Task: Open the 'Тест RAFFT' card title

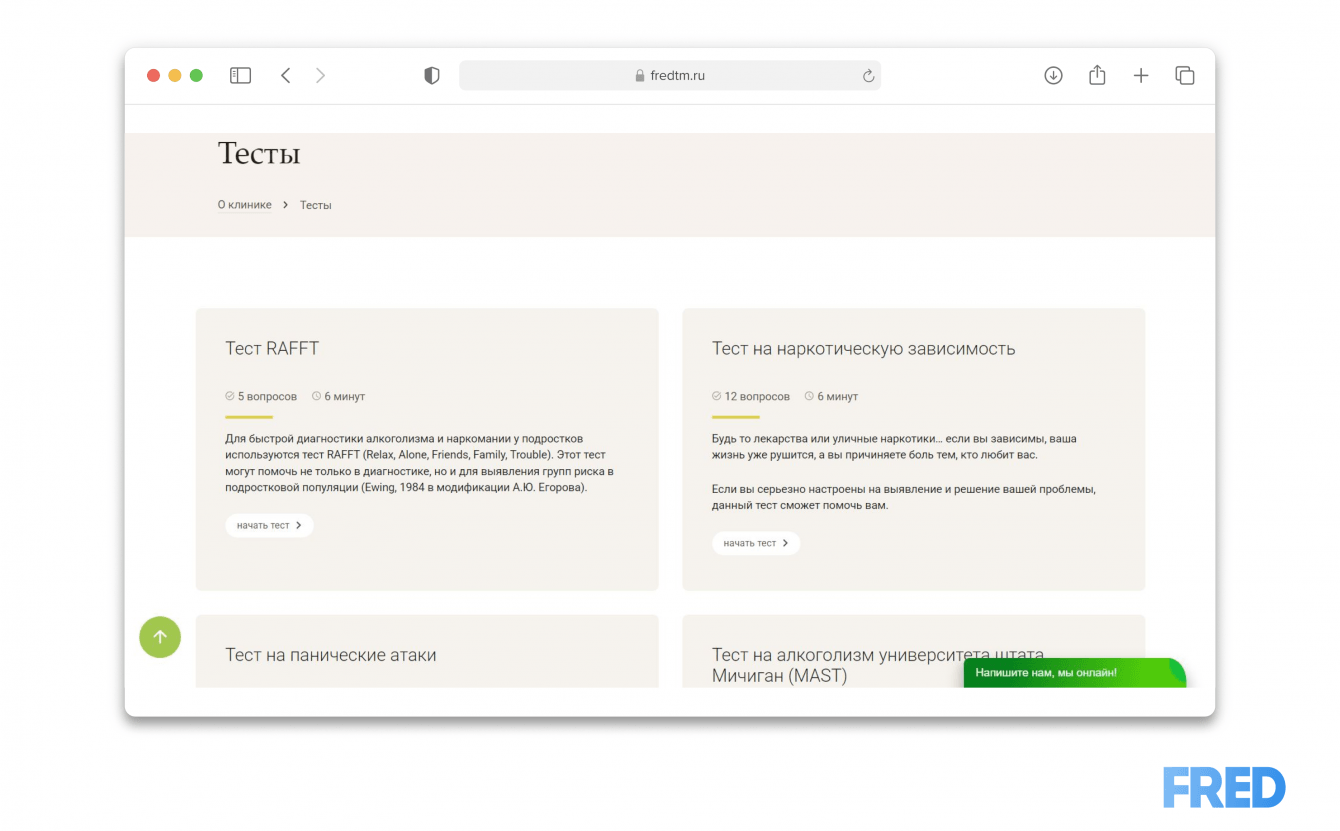Action: 272,349
